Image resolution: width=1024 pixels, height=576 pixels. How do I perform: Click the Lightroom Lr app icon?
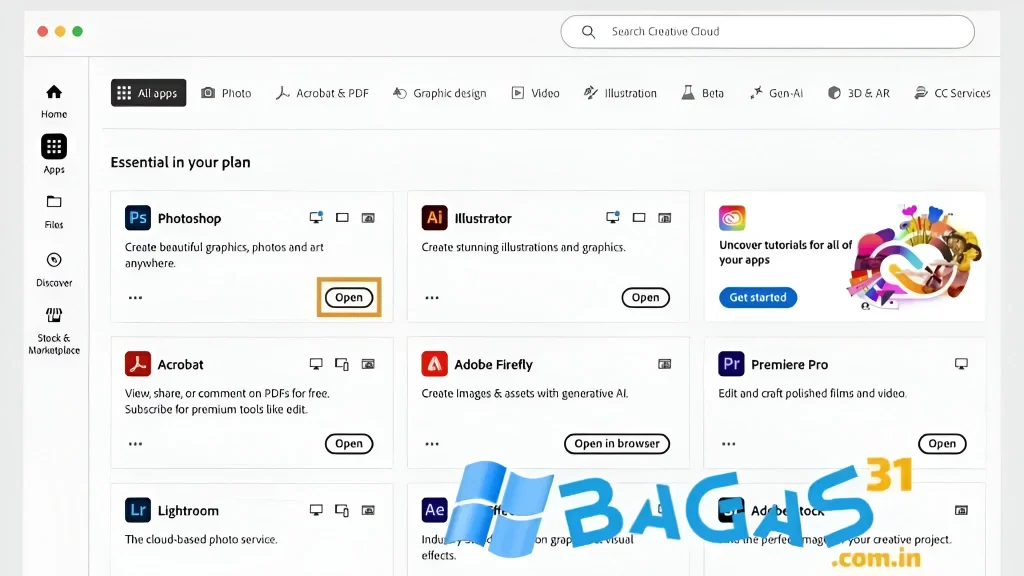[138, 510]
